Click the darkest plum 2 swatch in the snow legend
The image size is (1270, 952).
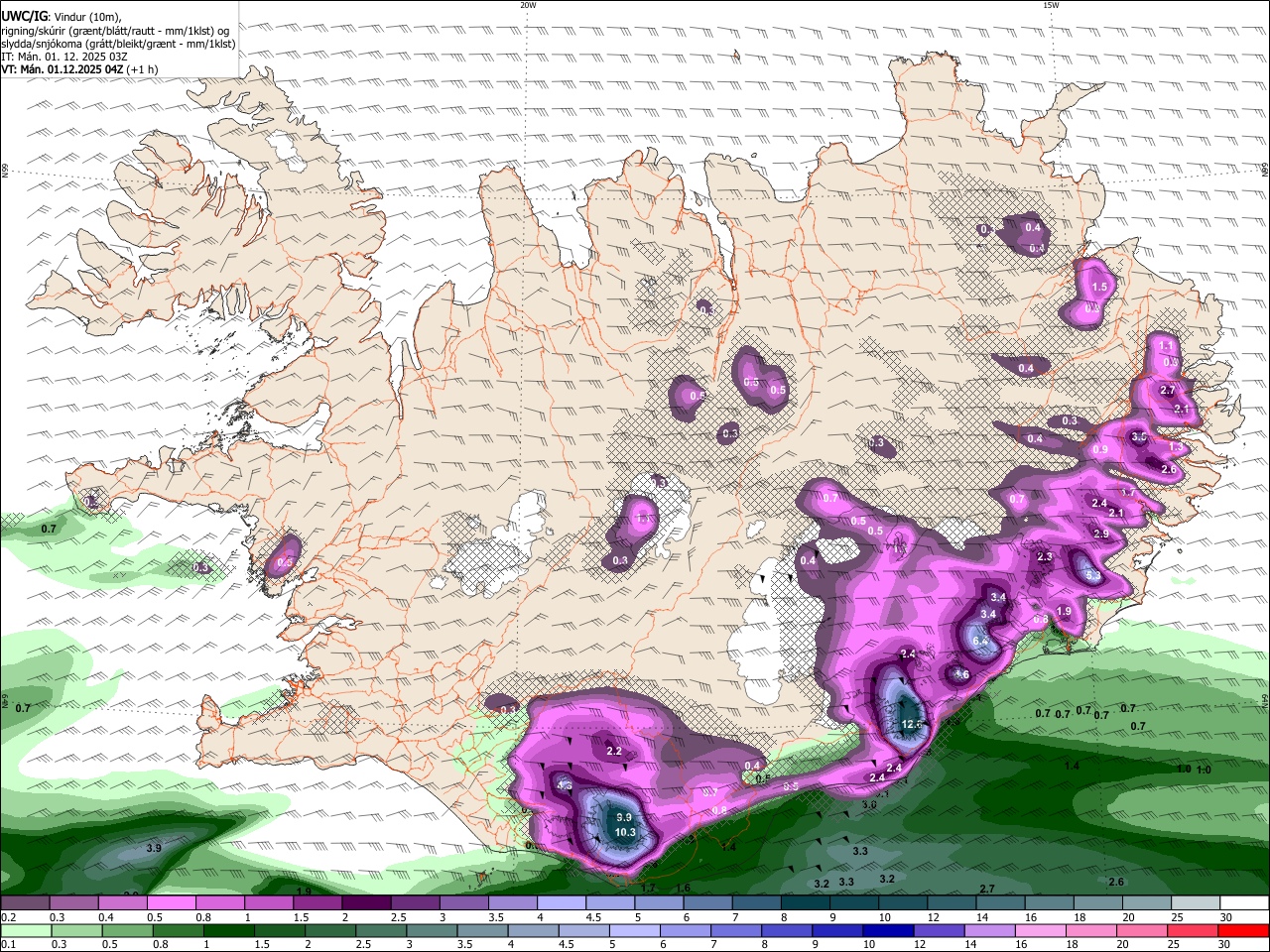(x=365, y=902)
